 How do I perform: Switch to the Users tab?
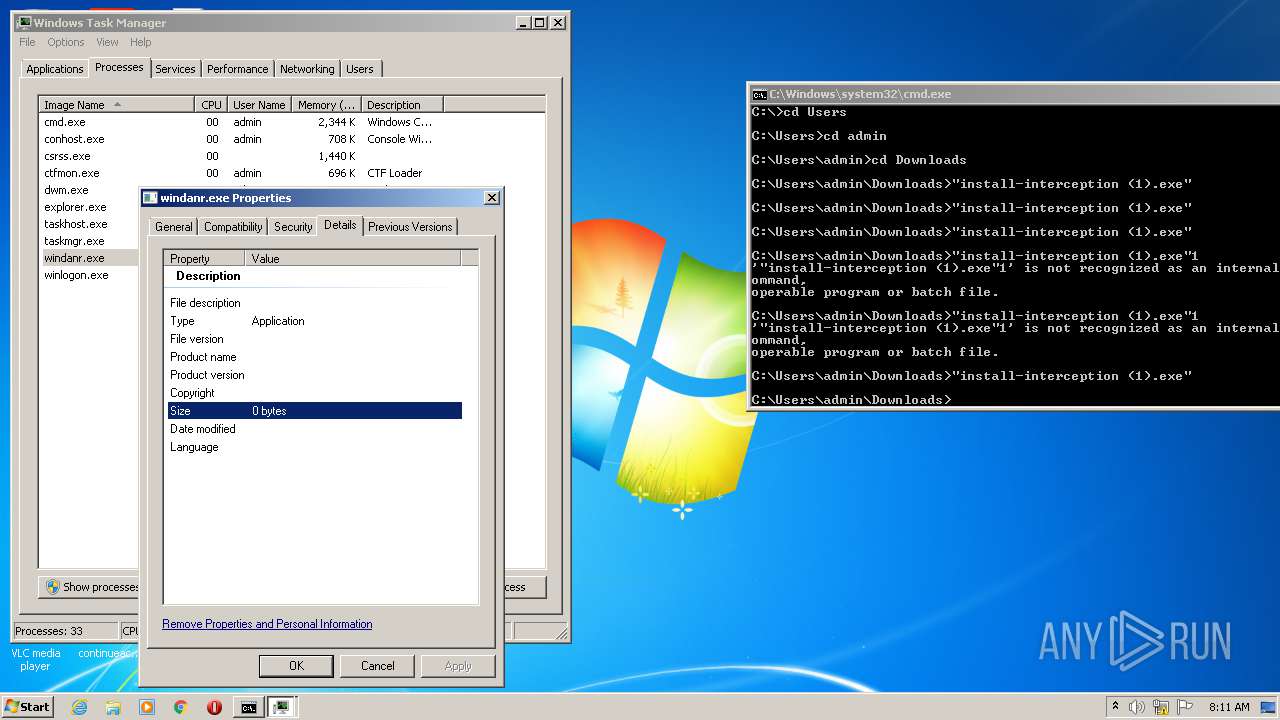(x=360, y=69)
